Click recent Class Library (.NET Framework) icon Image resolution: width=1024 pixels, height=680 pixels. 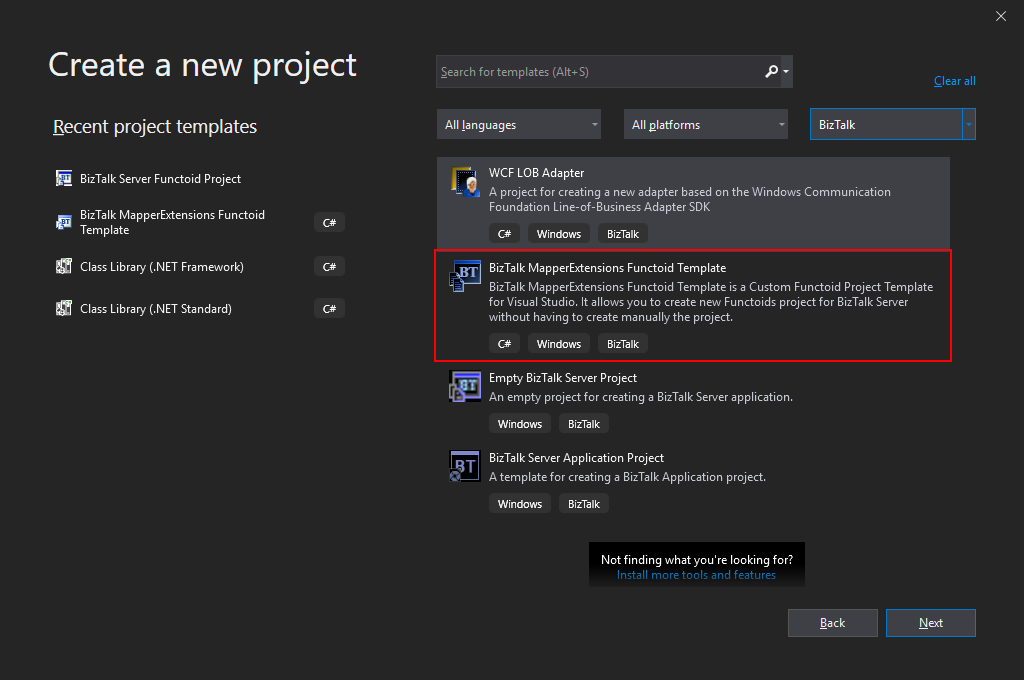click(64, 267)
